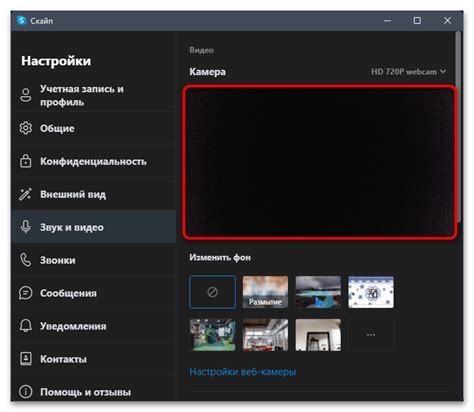Open Сообщения settings
The width and height of the screenshot is (474, 412).
click(x=94, y=293)
